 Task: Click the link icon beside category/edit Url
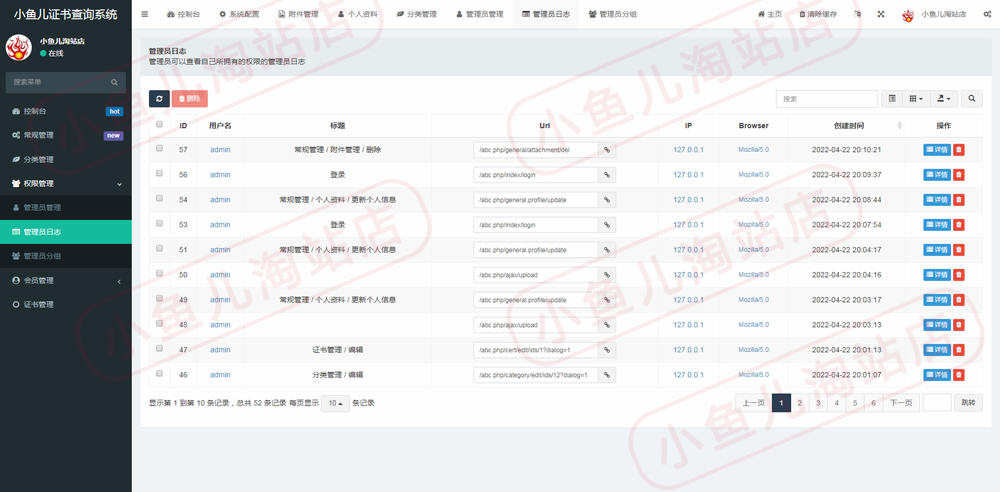tap(607, 375)
